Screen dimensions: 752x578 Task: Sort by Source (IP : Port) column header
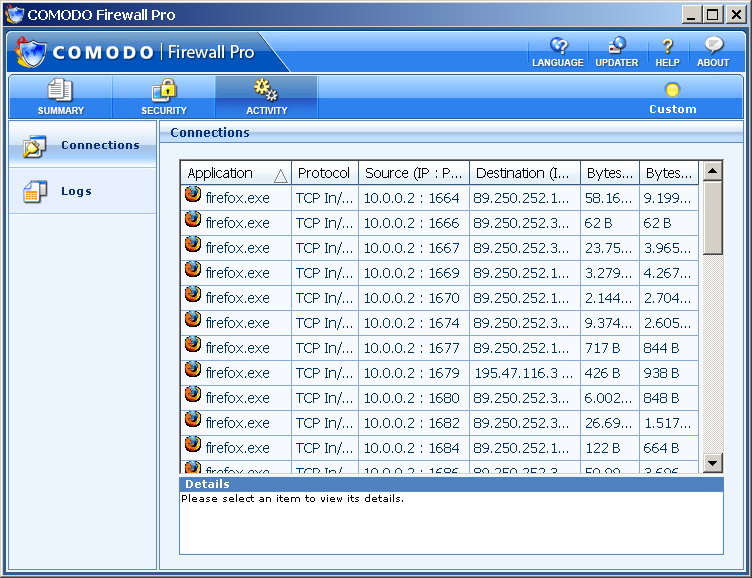click(414, 173)
